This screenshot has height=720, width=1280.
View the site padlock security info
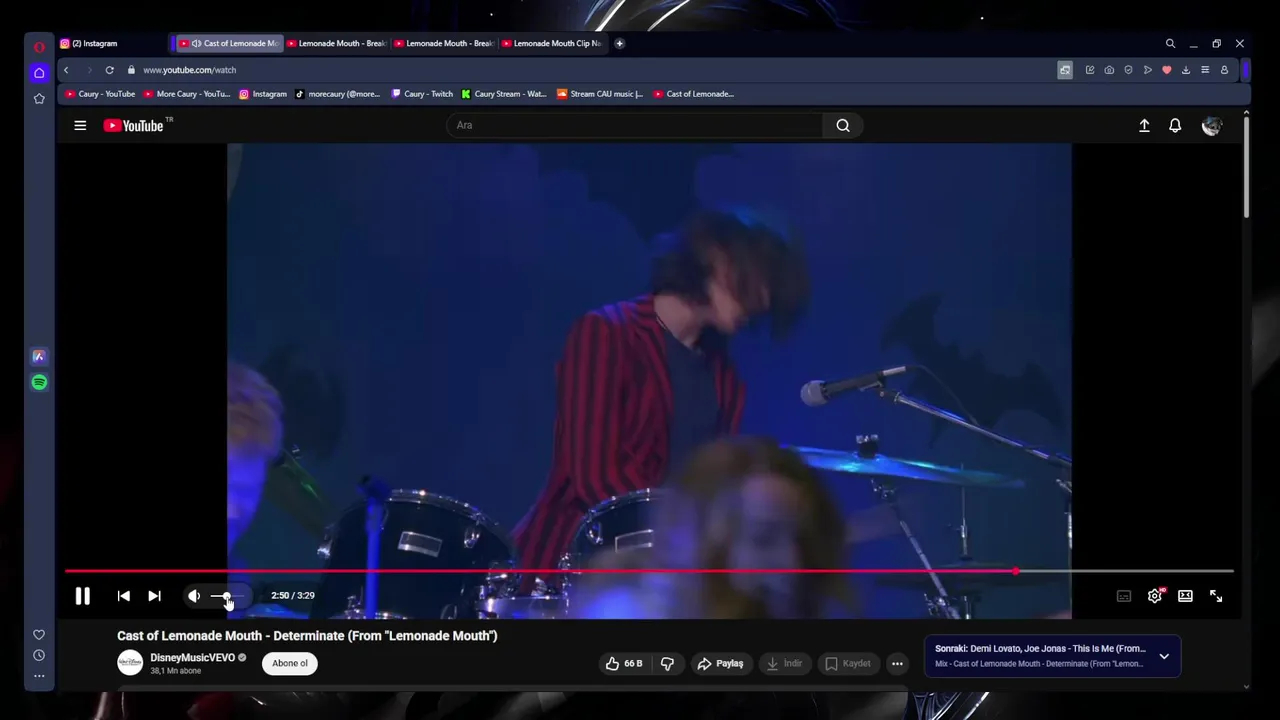click(131, 70)
